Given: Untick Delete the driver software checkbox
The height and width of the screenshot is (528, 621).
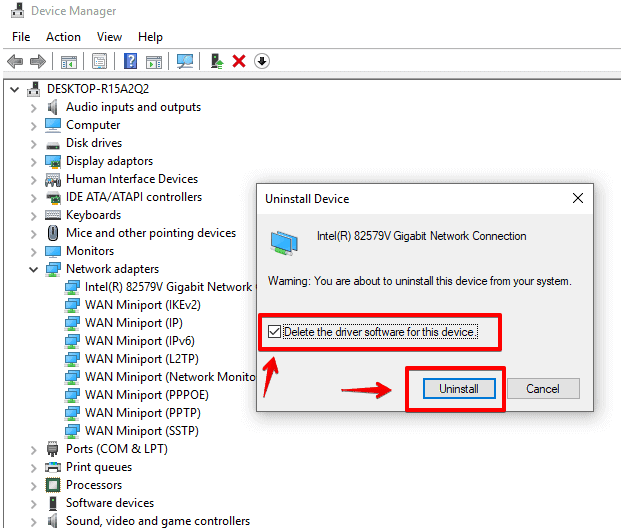Looking at the screenshot, I should tap(274, 332).
